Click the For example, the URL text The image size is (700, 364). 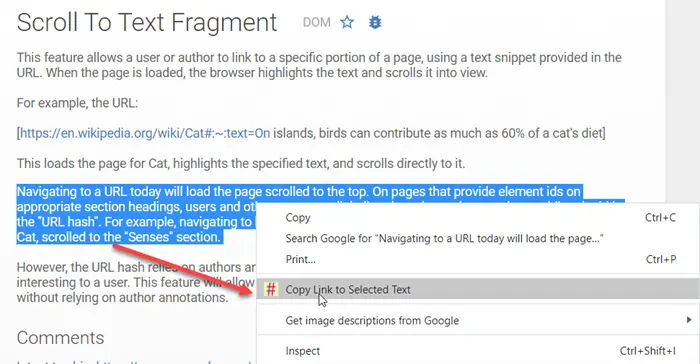click(x=77, y=103)
